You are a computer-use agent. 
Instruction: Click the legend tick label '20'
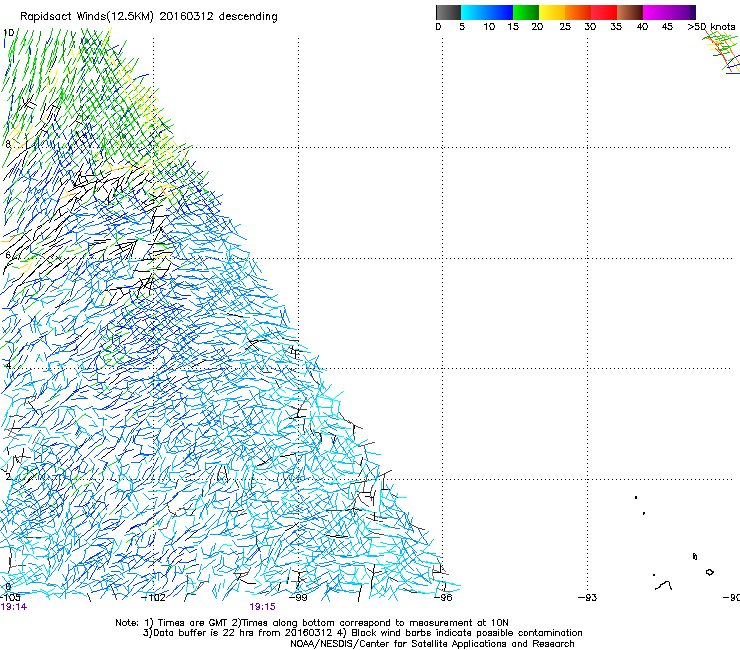point(537,27)
